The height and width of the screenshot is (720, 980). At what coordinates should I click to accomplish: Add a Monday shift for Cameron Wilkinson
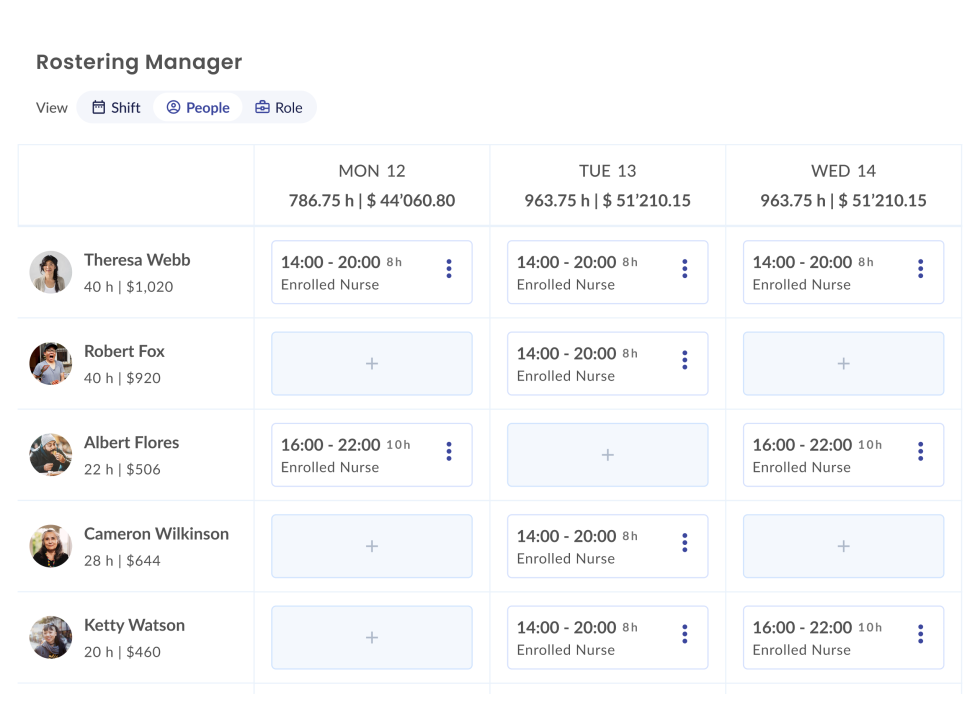pos(372,546)
